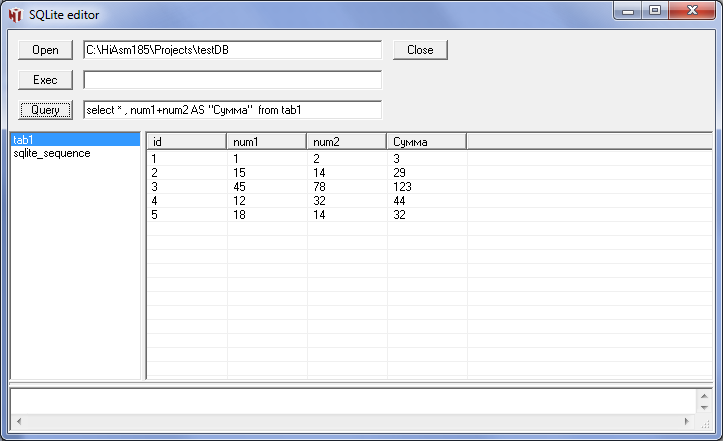Focus the database path input field

pyautogui.click(x=232, y=50)
